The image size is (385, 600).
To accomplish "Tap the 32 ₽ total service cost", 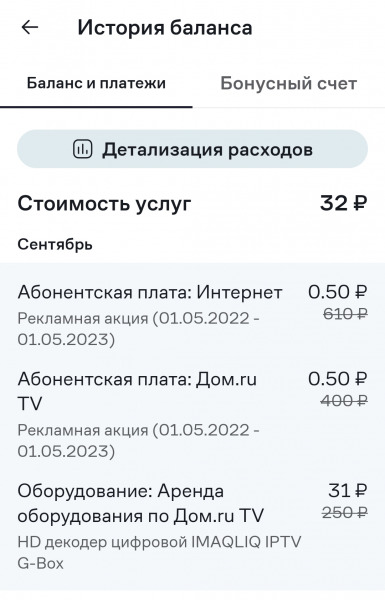I will (343, 203).
